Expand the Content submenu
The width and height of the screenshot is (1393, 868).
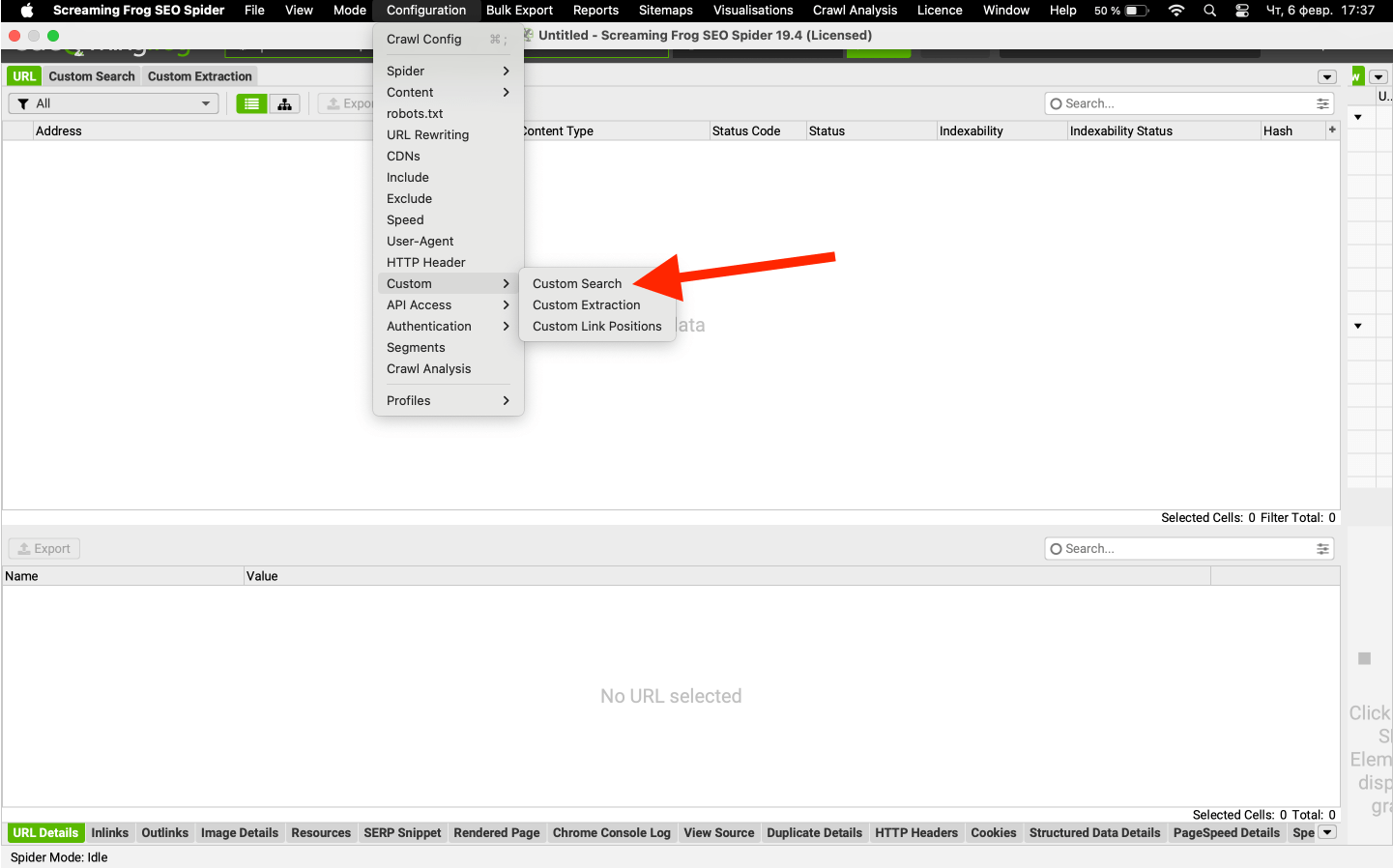(449, 92)
